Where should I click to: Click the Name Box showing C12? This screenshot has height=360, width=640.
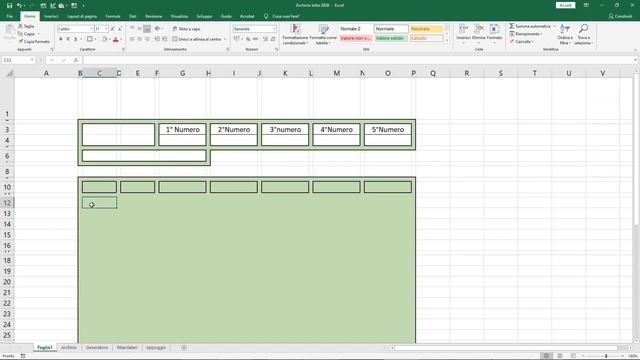[x=18, y=60]
